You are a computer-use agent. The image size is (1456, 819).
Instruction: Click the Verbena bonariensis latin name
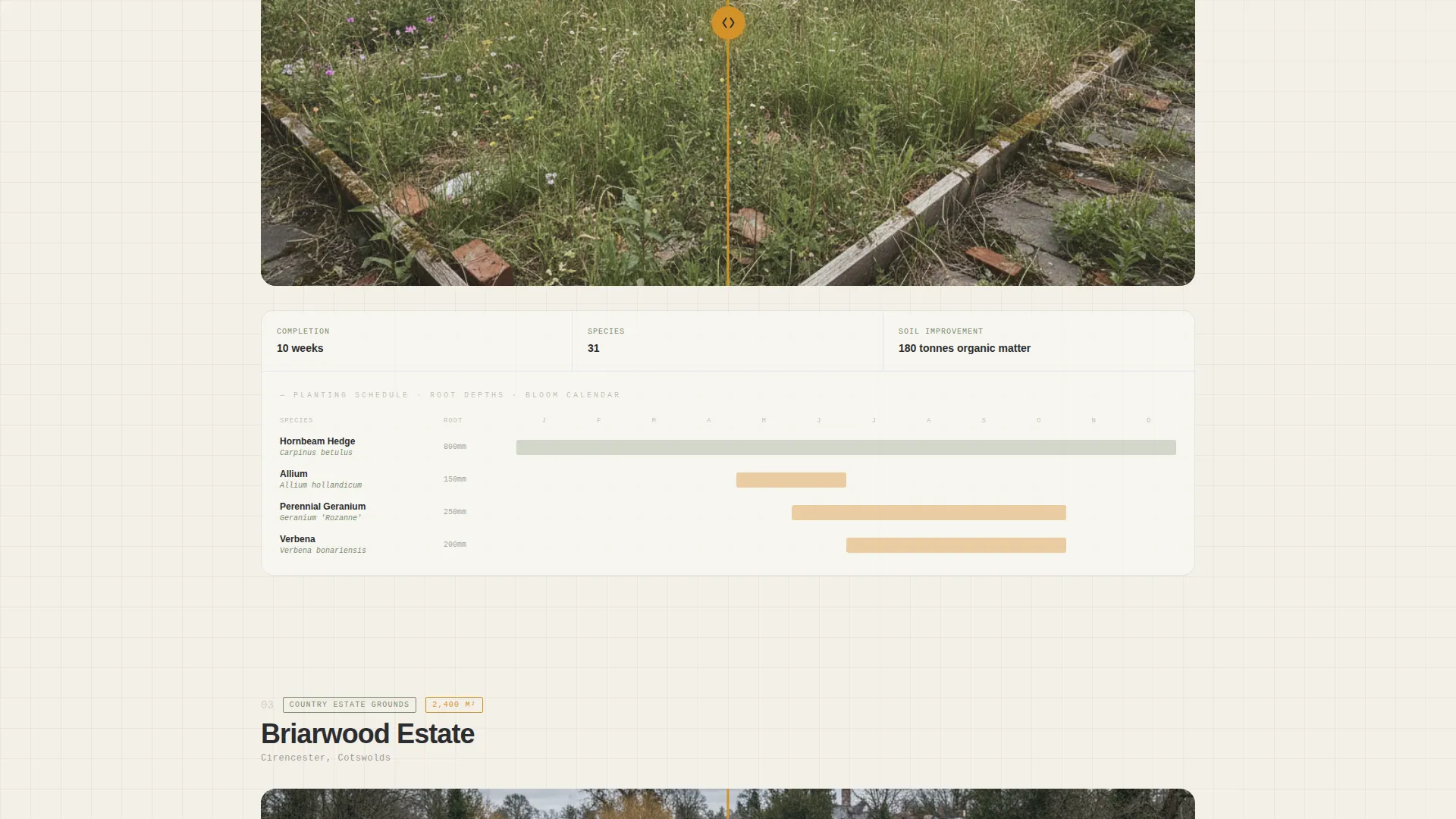point(322,551)
